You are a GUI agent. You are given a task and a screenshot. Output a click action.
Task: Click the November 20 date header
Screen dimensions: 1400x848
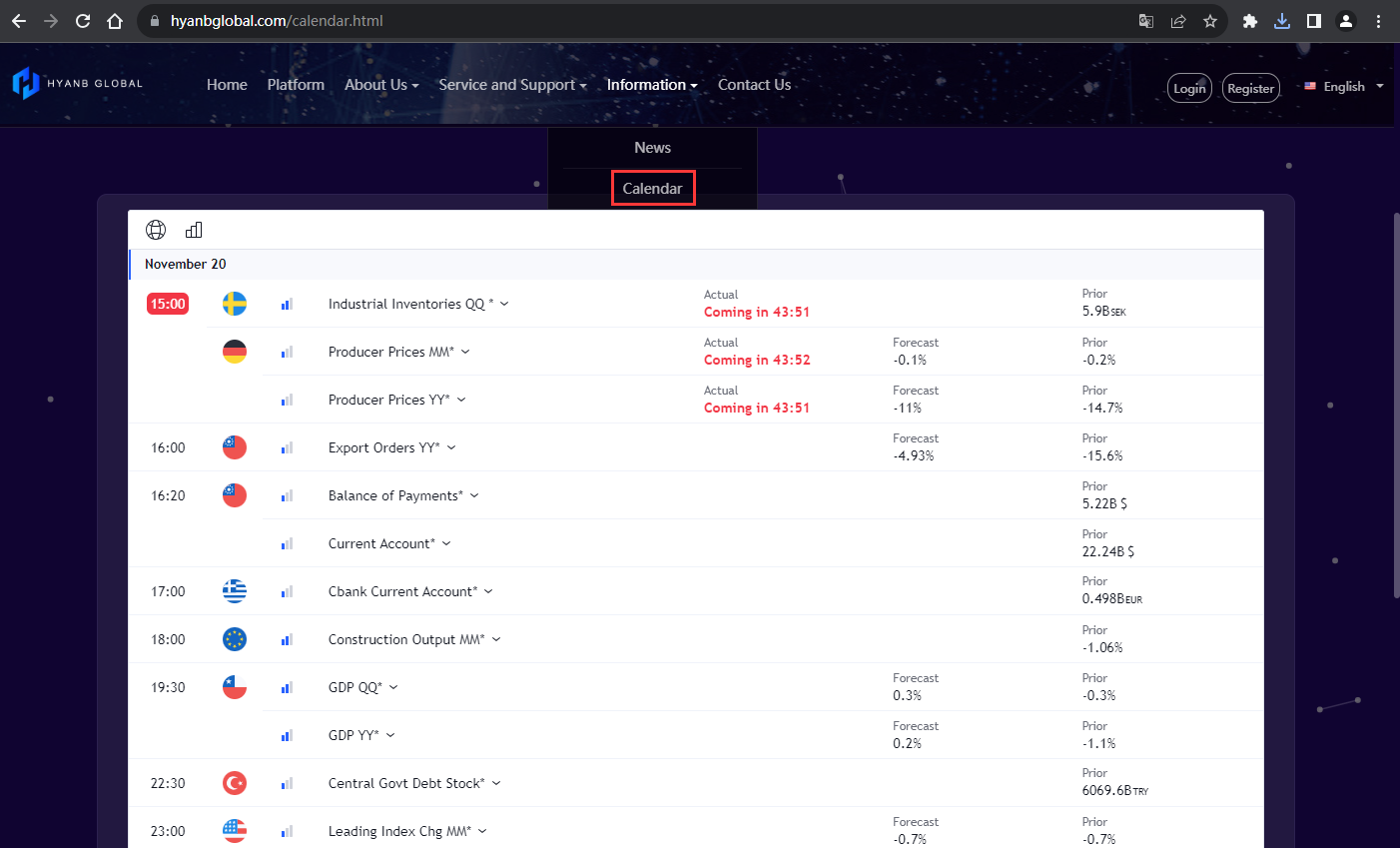pyautogui.click(x=186, y=264)
